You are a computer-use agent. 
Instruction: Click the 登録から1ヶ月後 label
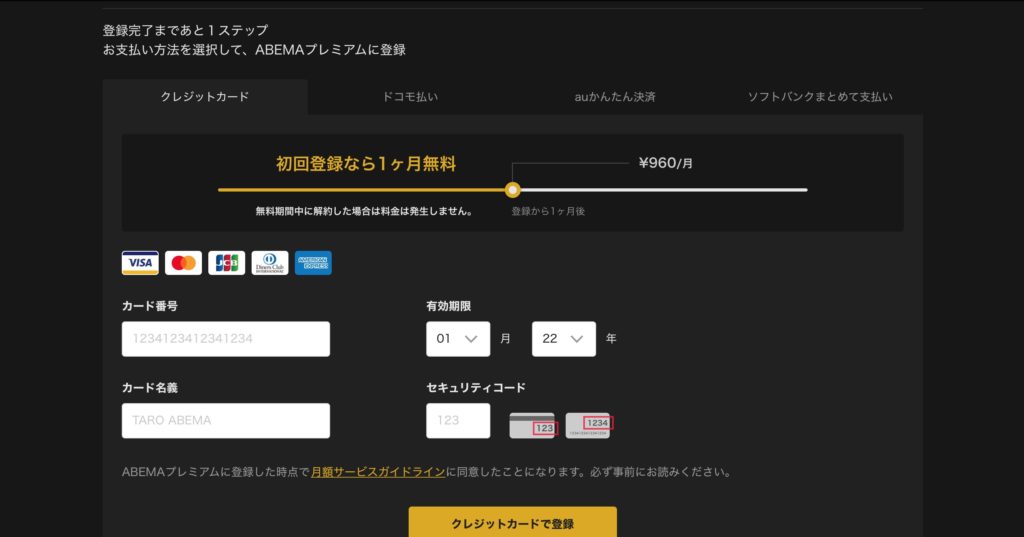tap(548, 211)
